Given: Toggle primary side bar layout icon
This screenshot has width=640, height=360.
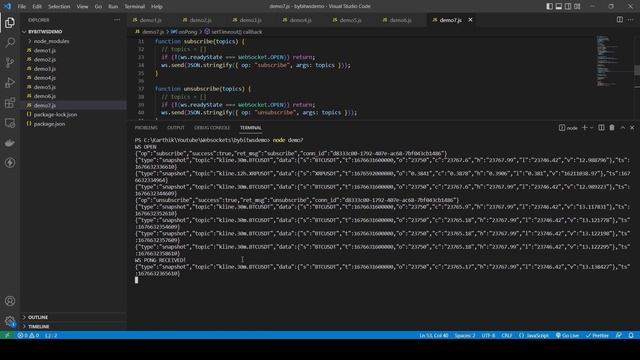Looking at the screenshot, I should [x=549, y=6].
